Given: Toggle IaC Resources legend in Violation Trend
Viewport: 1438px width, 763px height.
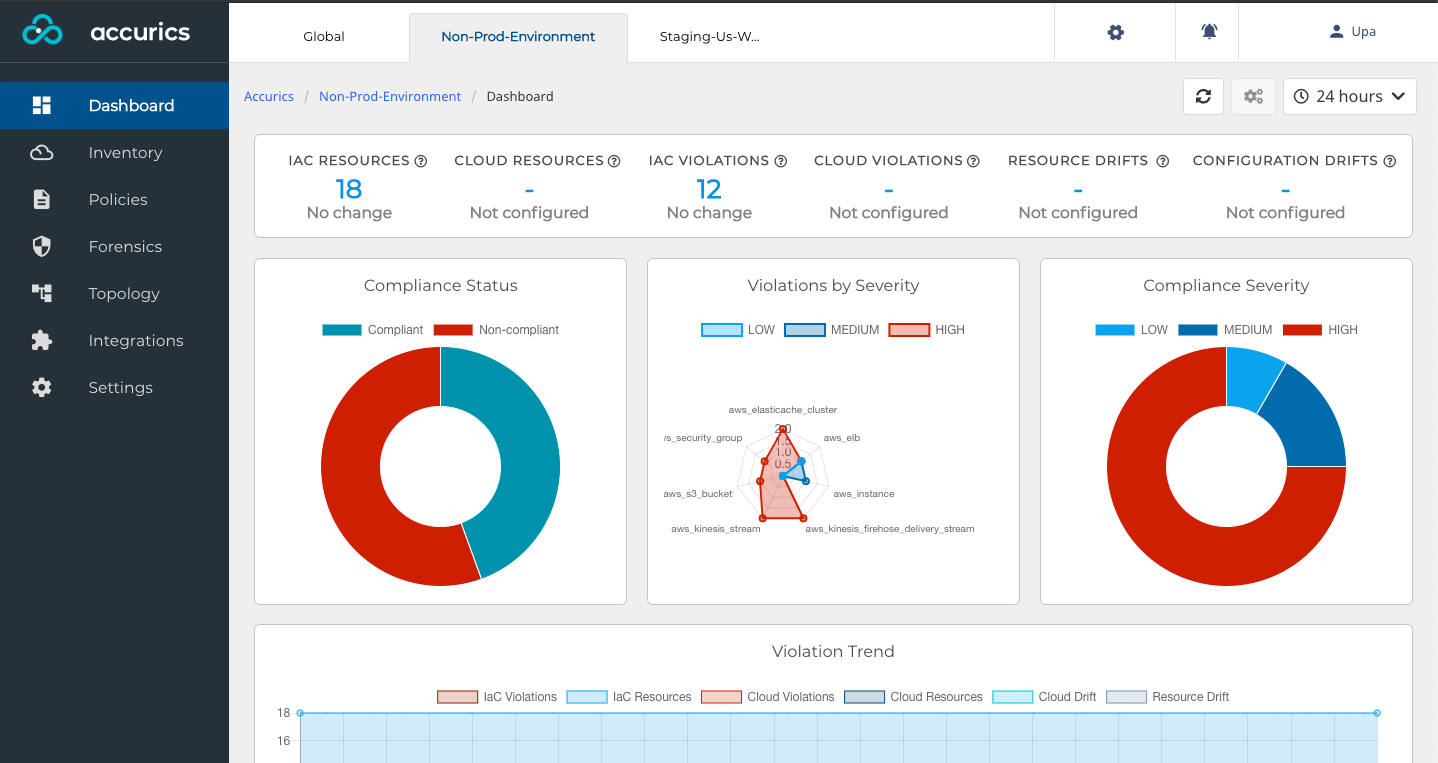Looking at the screenshot, I should click(629, 697).
